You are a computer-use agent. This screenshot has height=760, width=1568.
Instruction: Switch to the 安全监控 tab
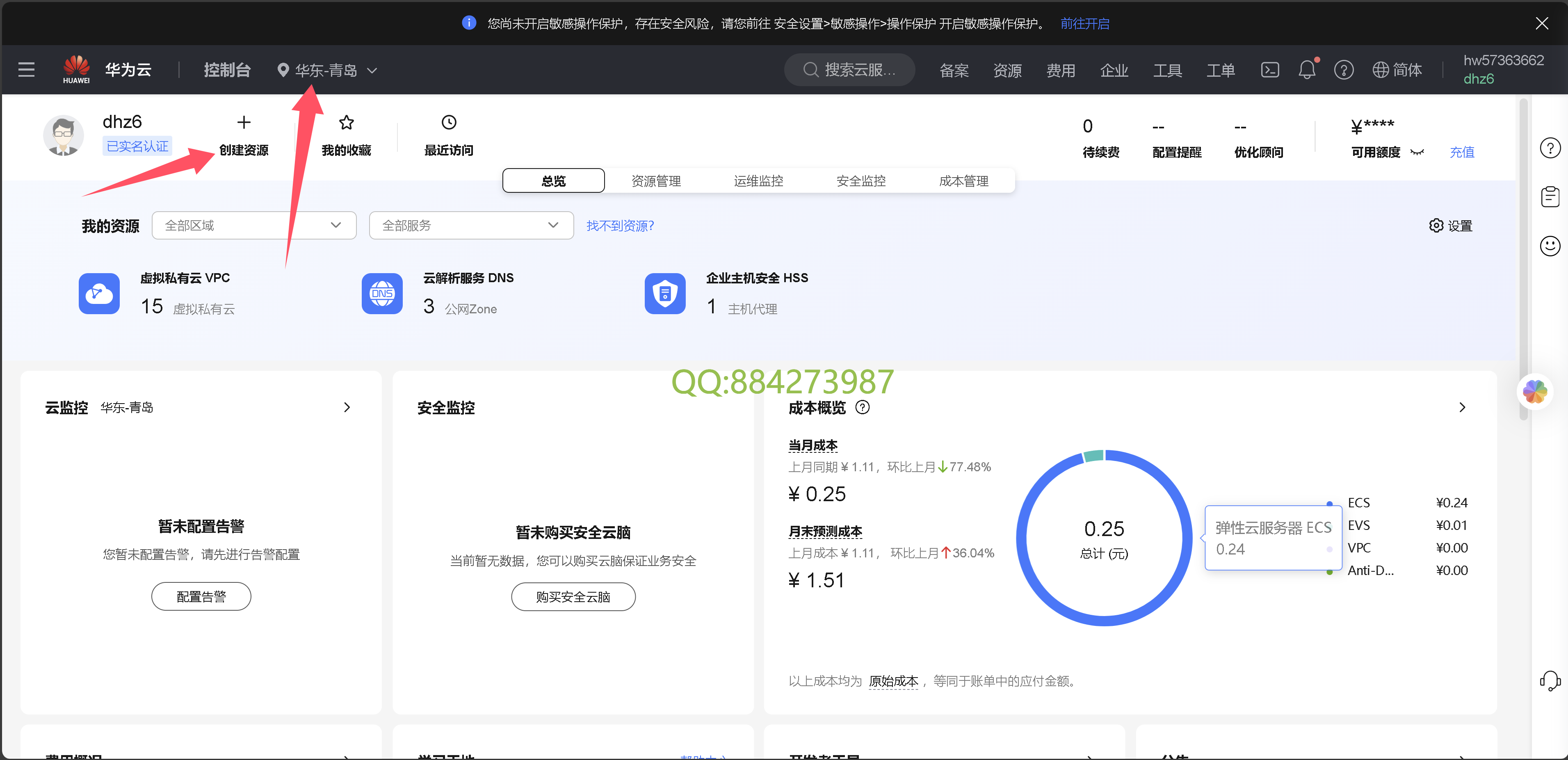(x=860, y=181)
